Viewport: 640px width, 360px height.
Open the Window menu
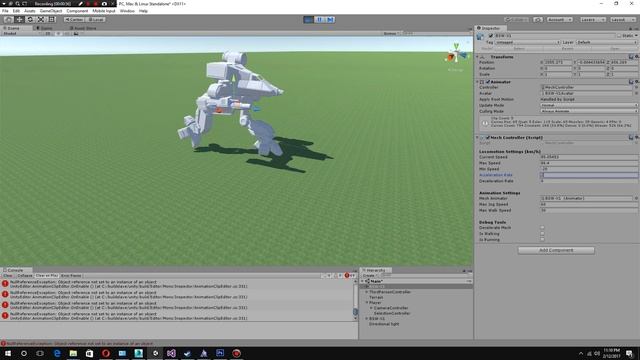127,11
